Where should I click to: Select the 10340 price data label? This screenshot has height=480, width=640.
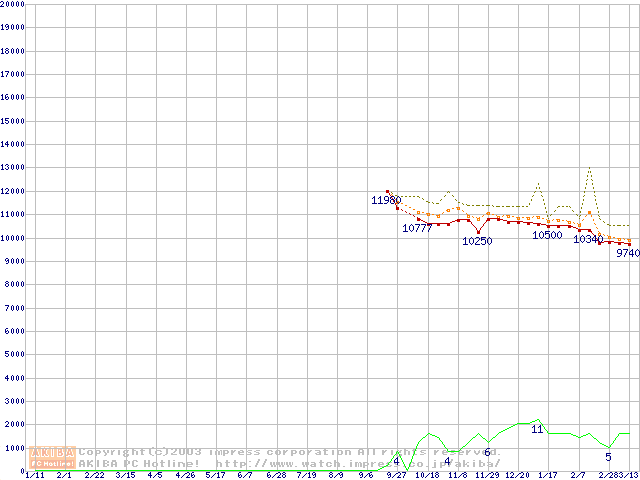coord(588,239)
